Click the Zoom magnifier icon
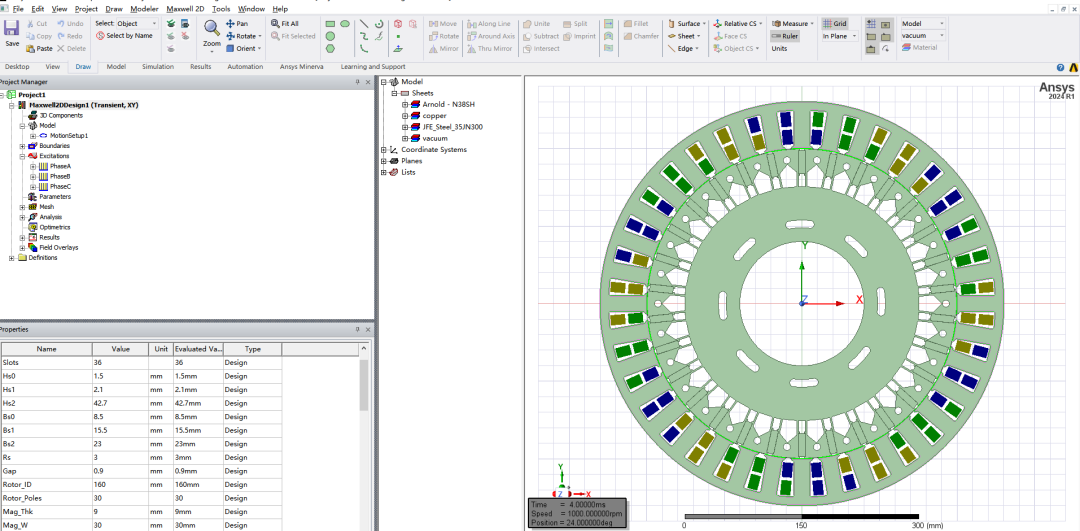 coord(212,28)
